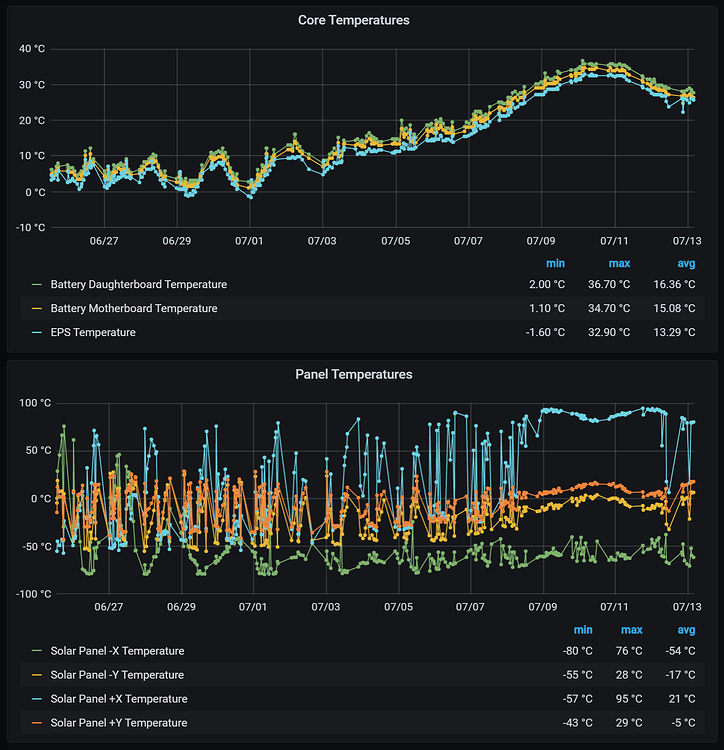Screen dimensions: 724x750
Task: Click the -54 °C avg value
Action: (680, 651)
